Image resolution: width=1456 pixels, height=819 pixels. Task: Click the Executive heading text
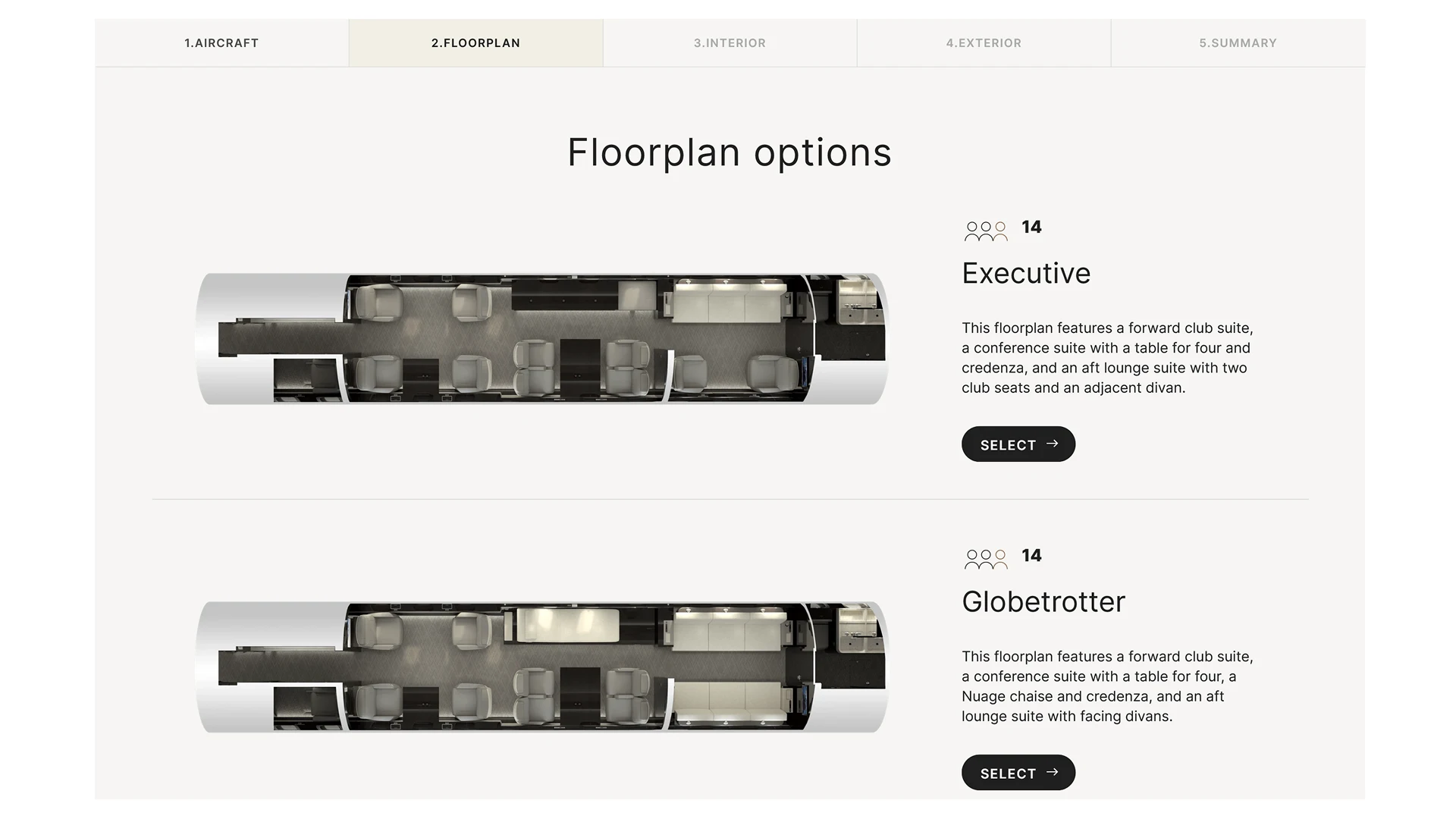pyautogui.click(x=1025, y=273)
